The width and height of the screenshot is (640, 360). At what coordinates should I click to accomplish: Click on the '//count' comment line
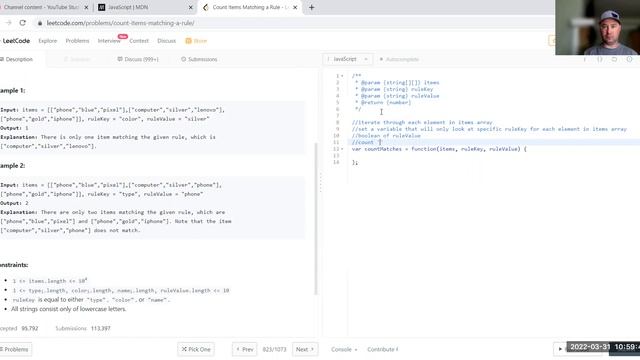tap(363, 142)
